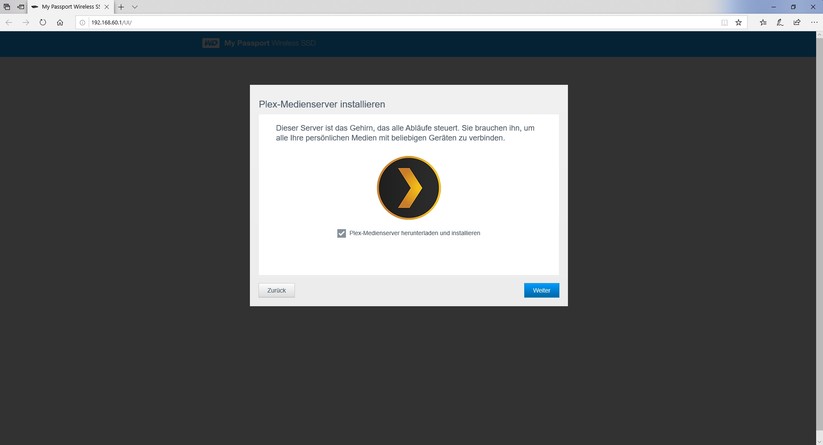The image size is (823, 445).
Task: Click the forward navigation arrow
Action: coord(25,23)
